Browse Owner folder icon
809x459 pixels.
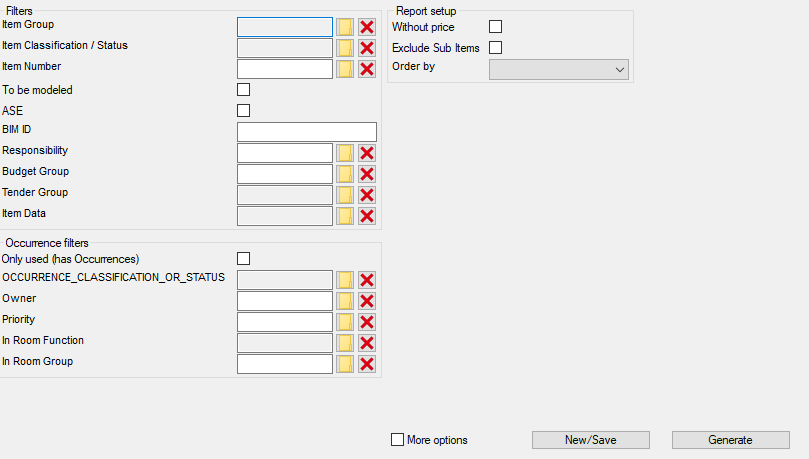click(345, 301)
